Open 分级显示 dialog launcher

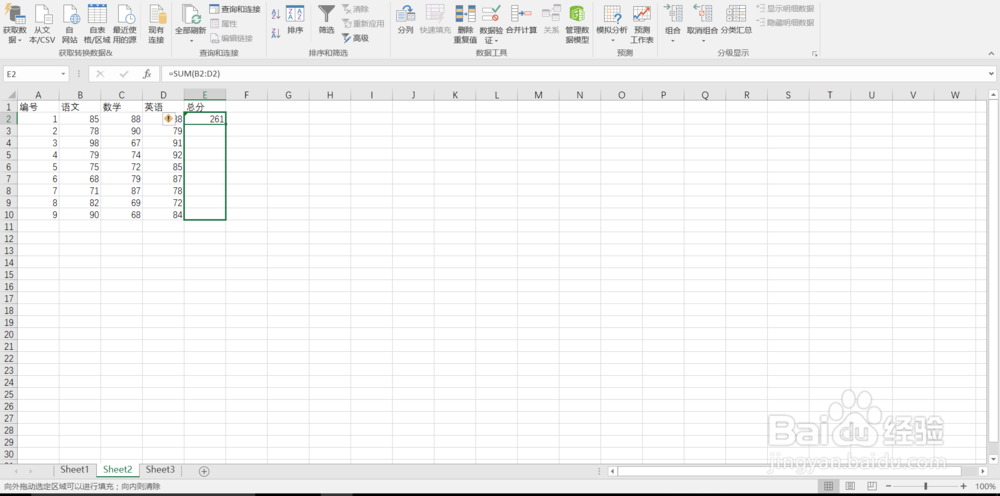click(814, 54)
